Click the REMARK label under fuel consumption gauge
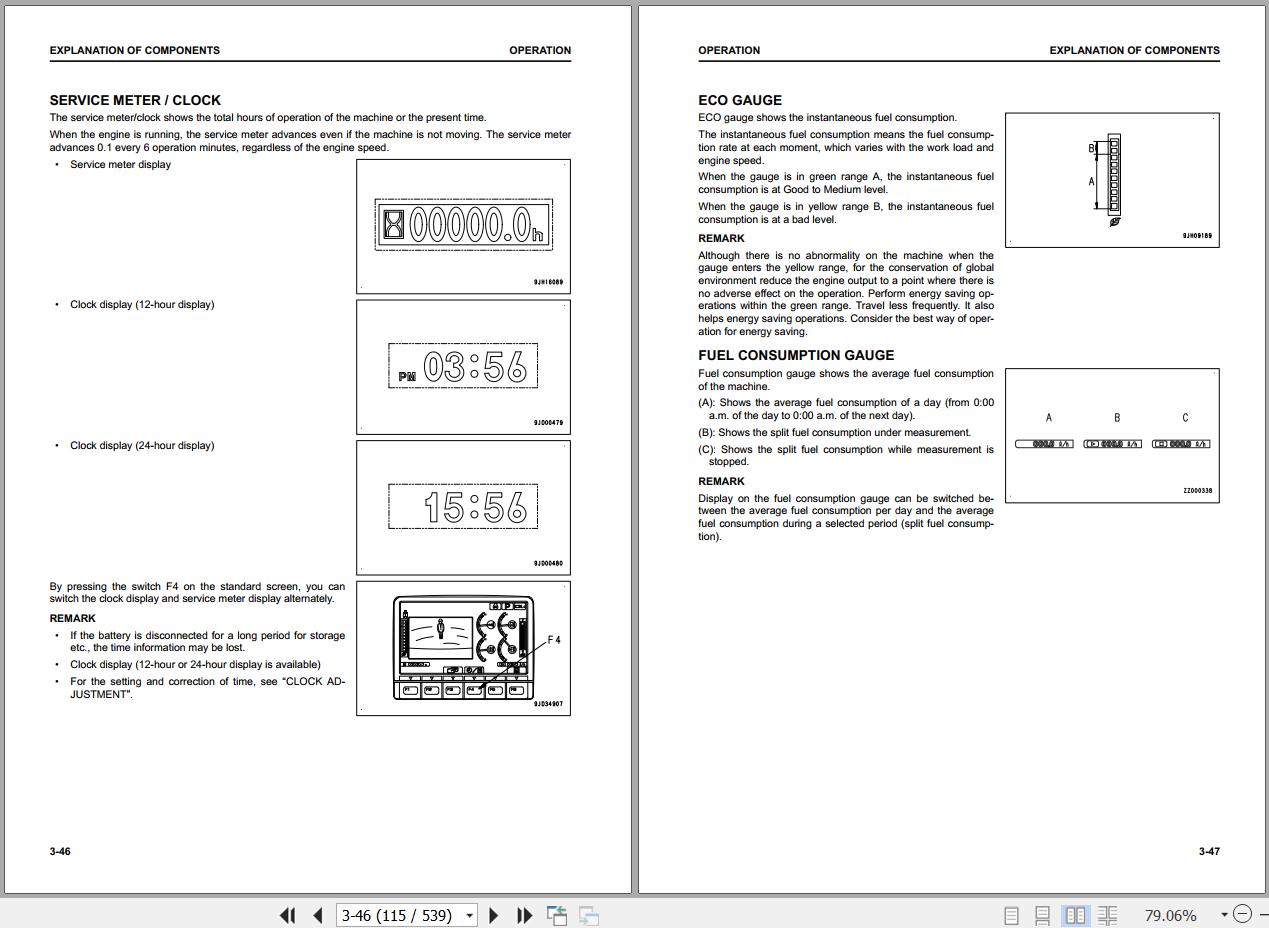1269x928 pixels. pos(721,481)
